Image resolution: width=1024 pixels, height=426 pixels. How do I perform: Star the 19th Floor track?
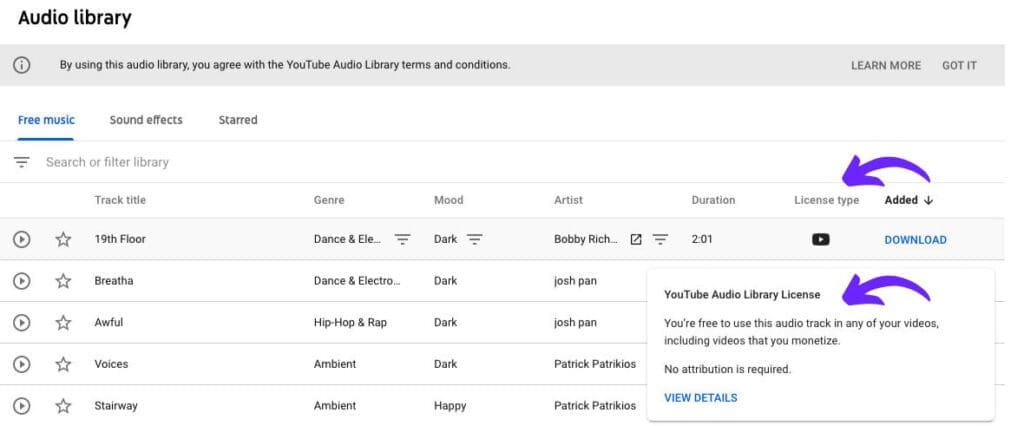[x=63, y=239]
